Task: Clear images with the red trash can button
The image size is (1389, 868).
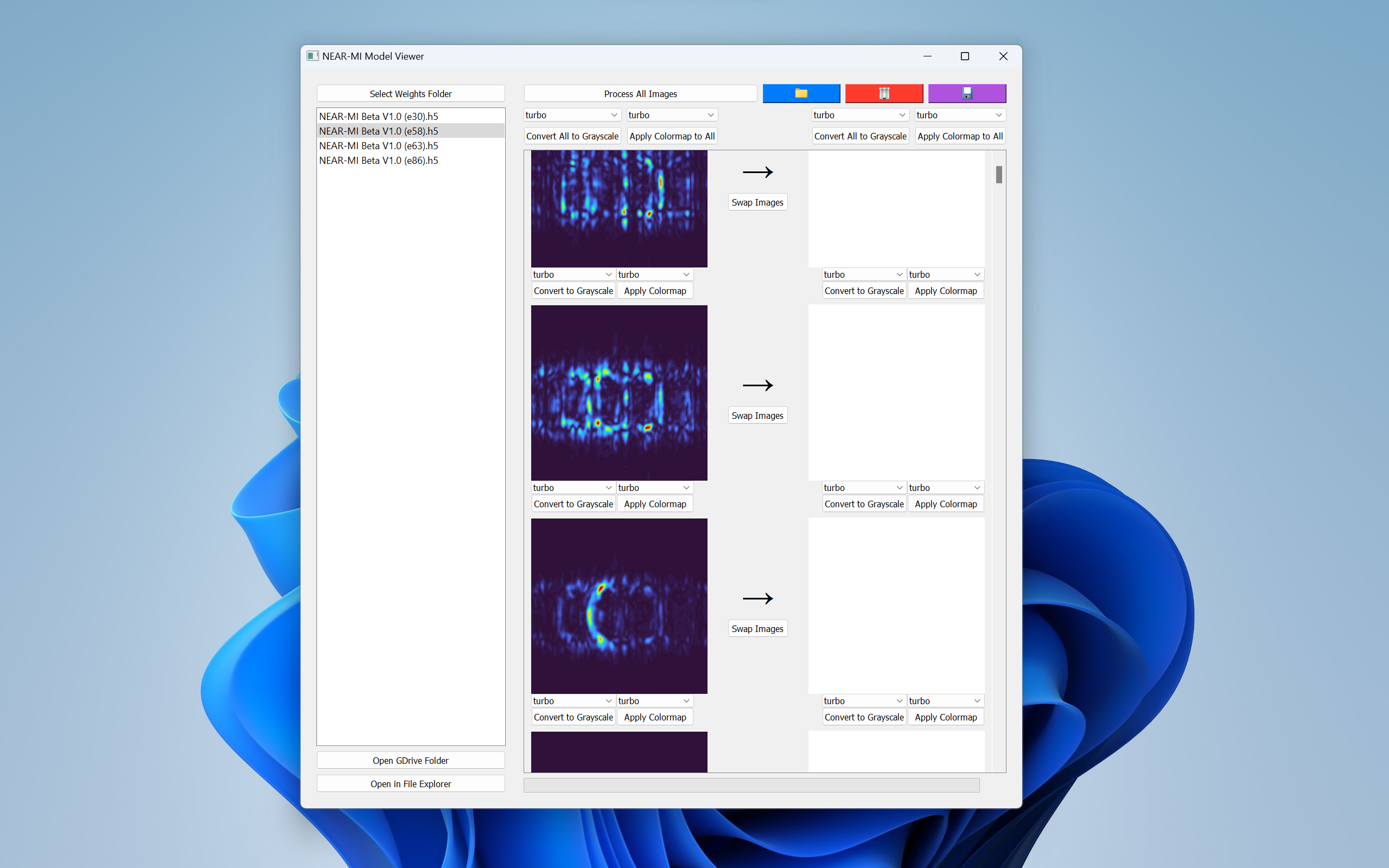Action: click(x=884, y=93)
